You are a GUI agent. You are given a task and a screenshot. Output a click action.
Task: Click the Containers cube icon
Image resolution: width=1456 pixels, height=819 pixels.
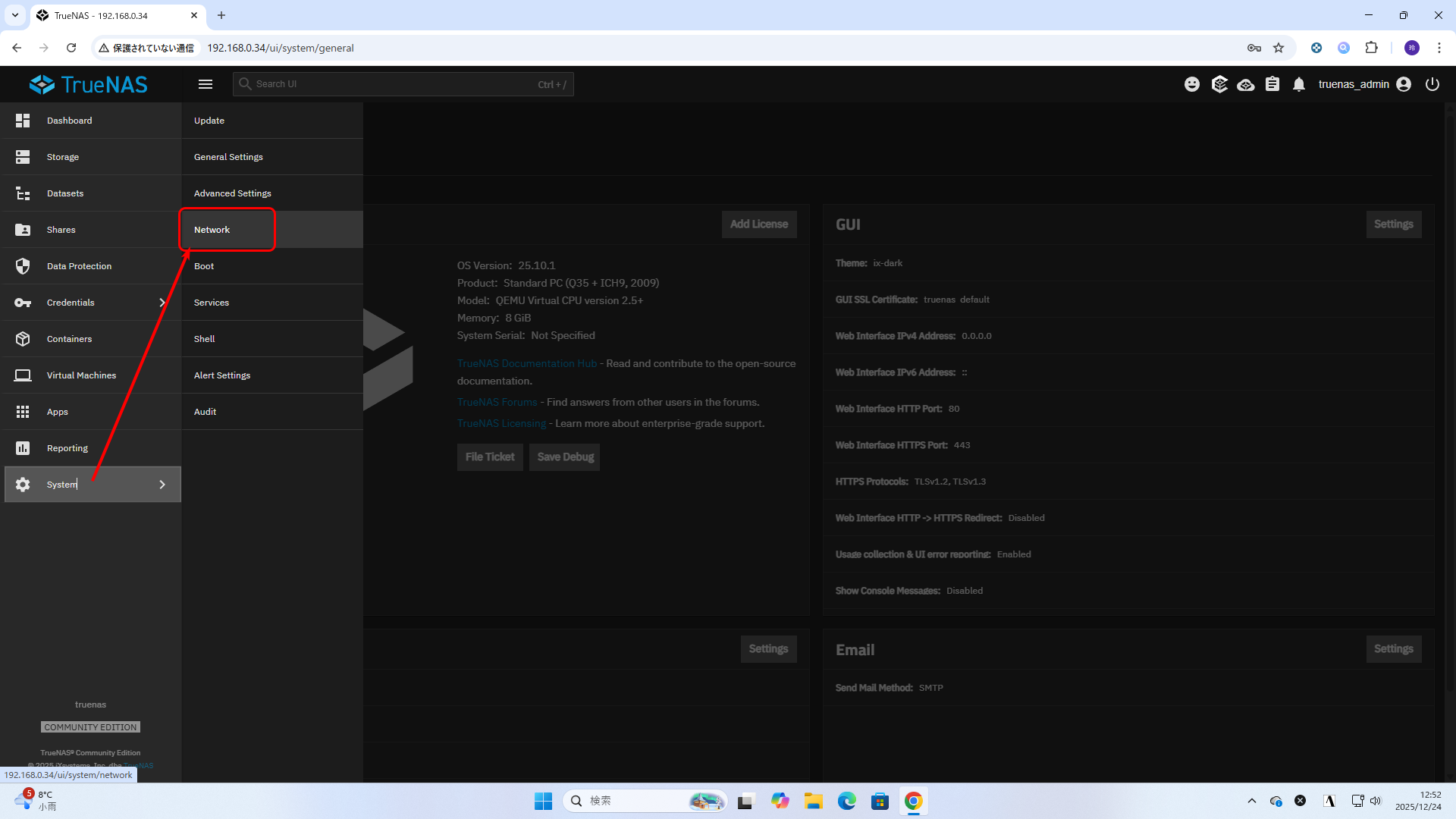23,339
